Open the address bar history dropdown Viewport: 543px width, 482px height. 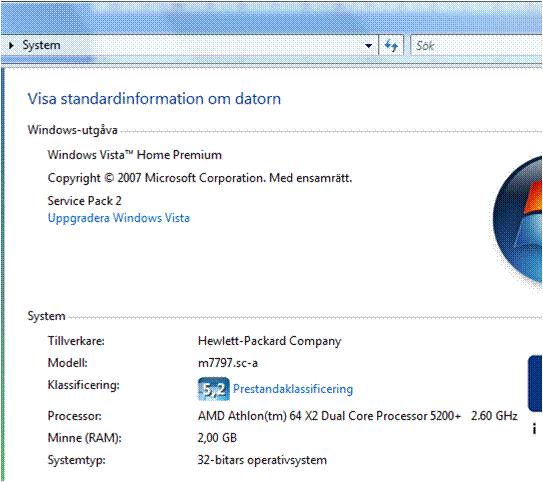pos(368,45)
